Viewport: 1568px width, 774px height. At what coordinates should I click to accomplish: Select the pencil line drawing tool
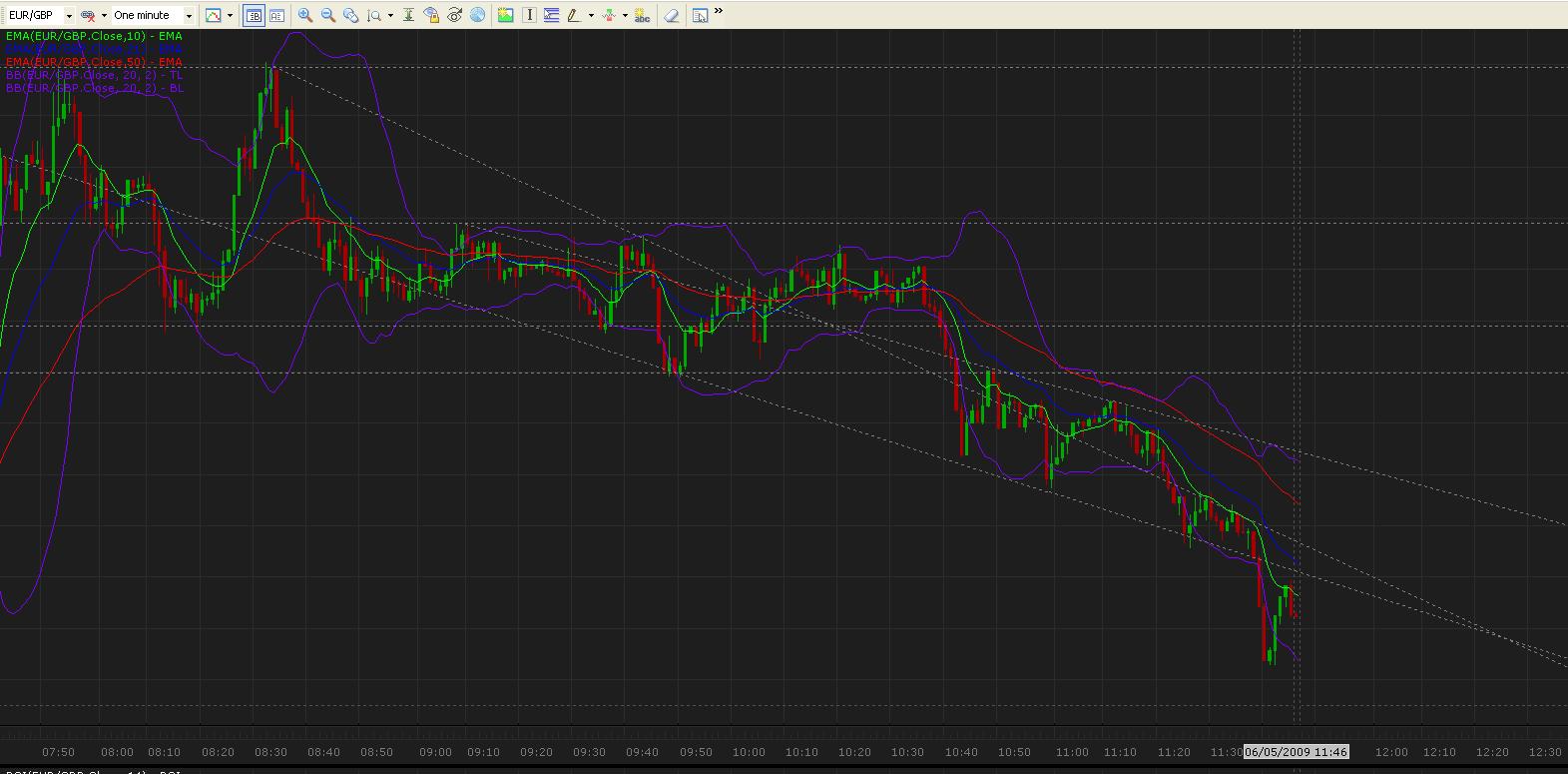[x=574, y=15]
